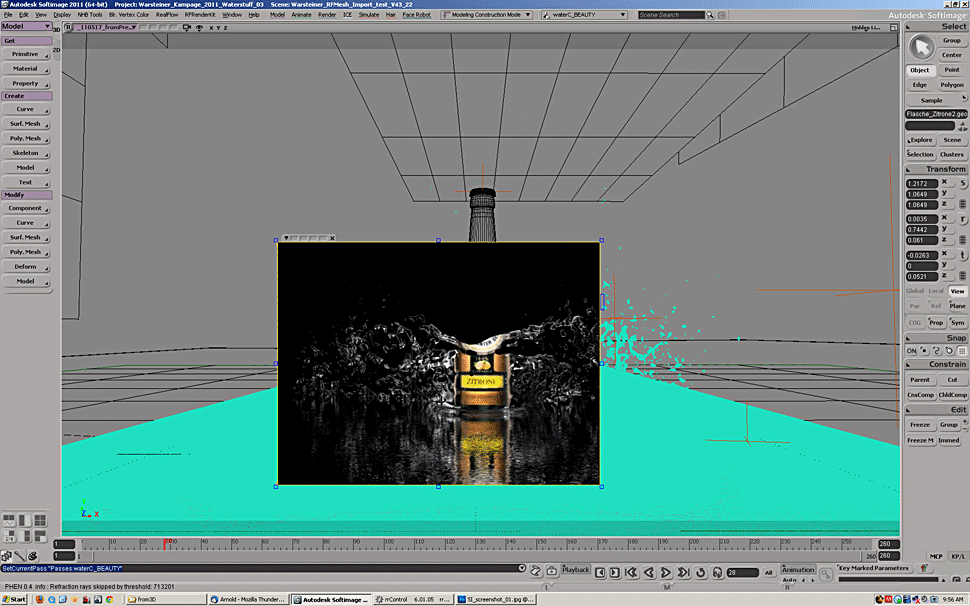Click the snake icon in the command bar
This screenshot has height=606, width=970.
(536, 571)
